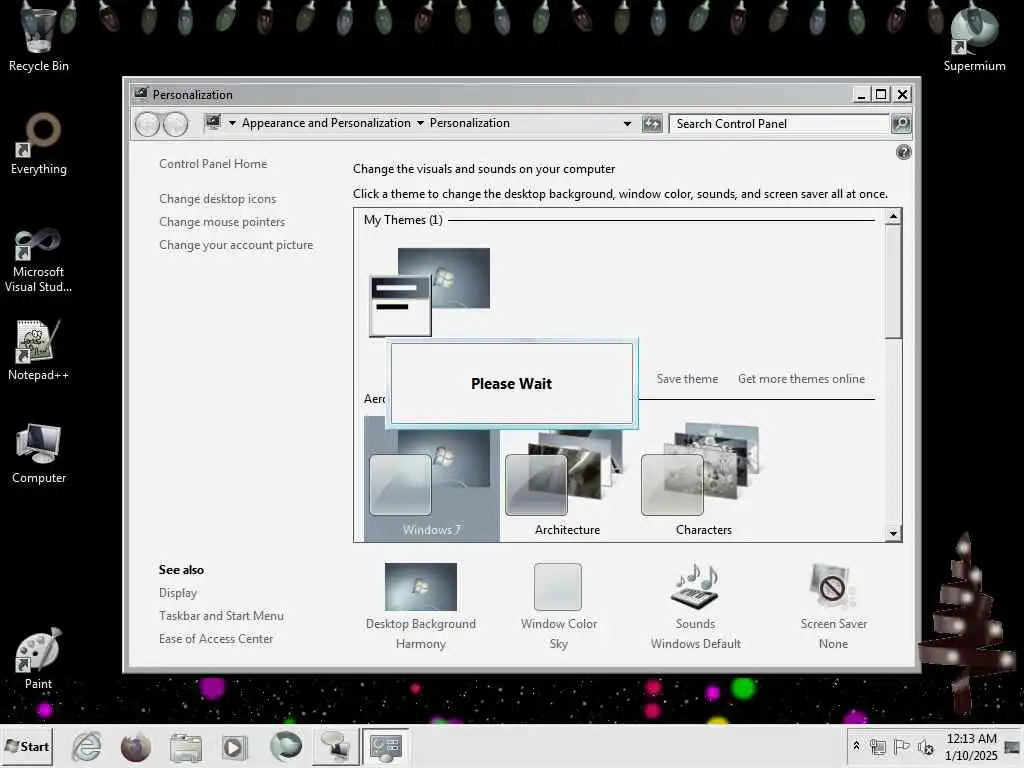
Task: Click the theme list scrollbar thumb
Action: pyautogui.click(x=893, y=282)
